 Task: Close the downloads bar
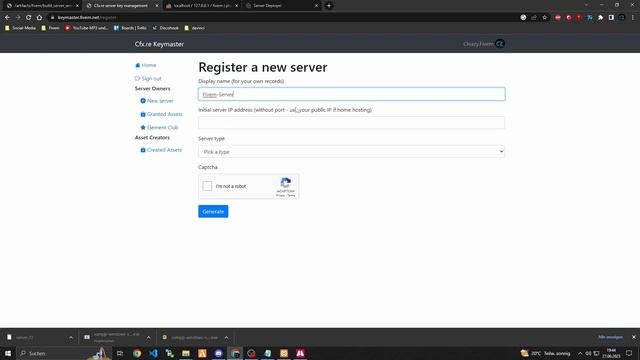point(633,337)
